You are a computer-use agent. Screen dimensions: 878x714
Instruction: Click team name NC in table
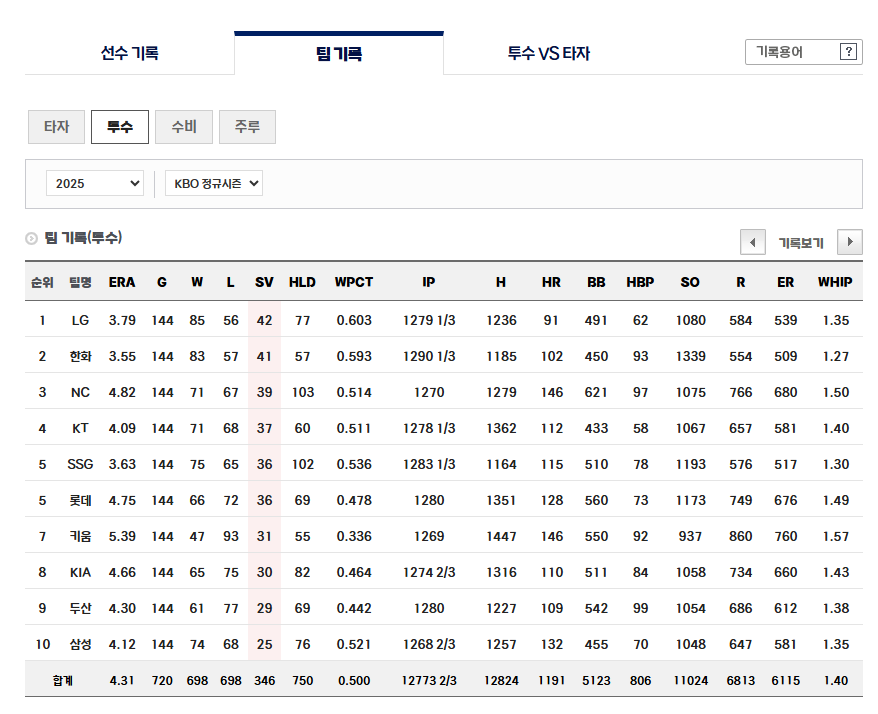click(80, 393)
